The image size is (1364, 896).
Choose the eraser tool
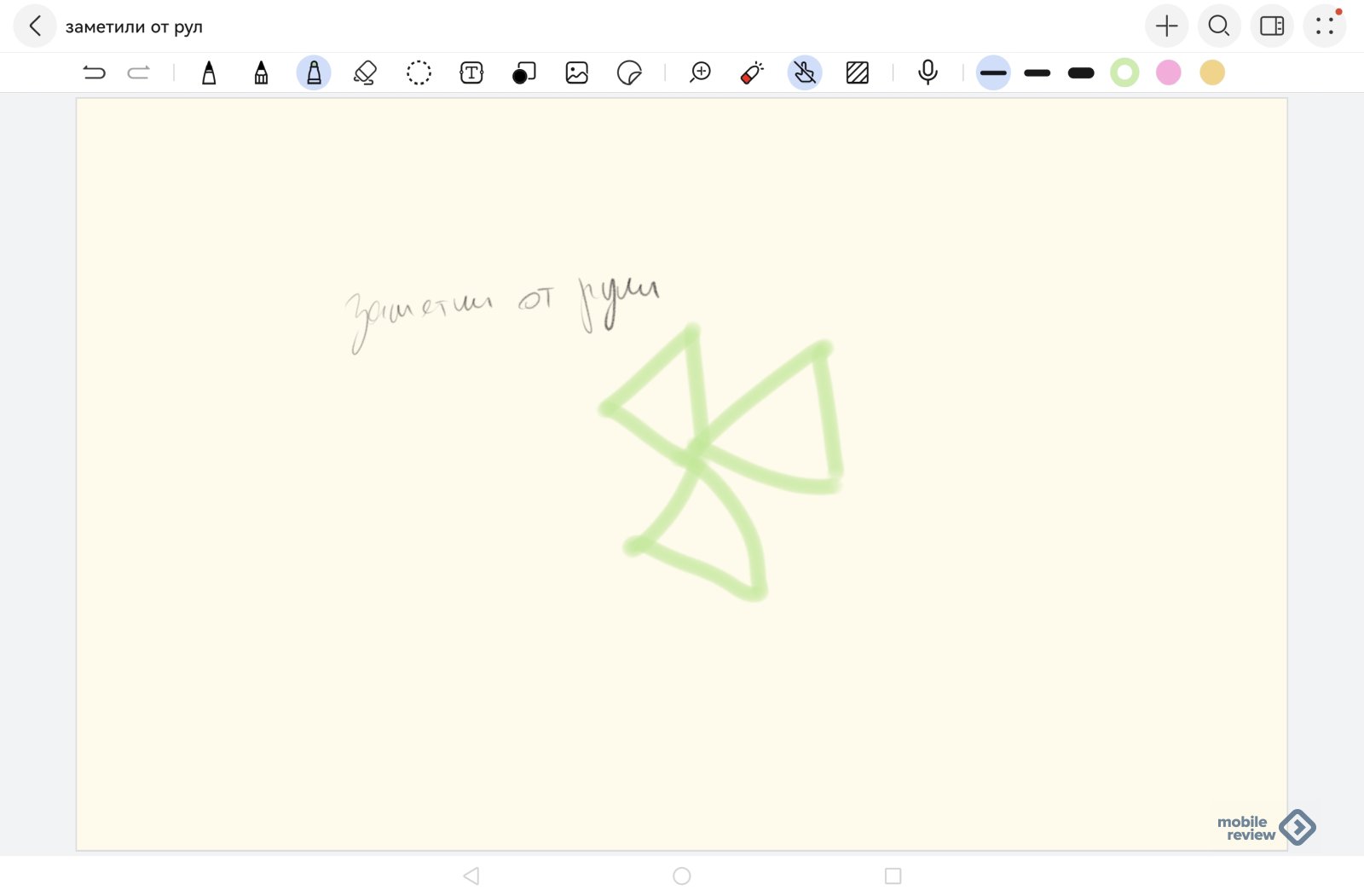[366, 73]
